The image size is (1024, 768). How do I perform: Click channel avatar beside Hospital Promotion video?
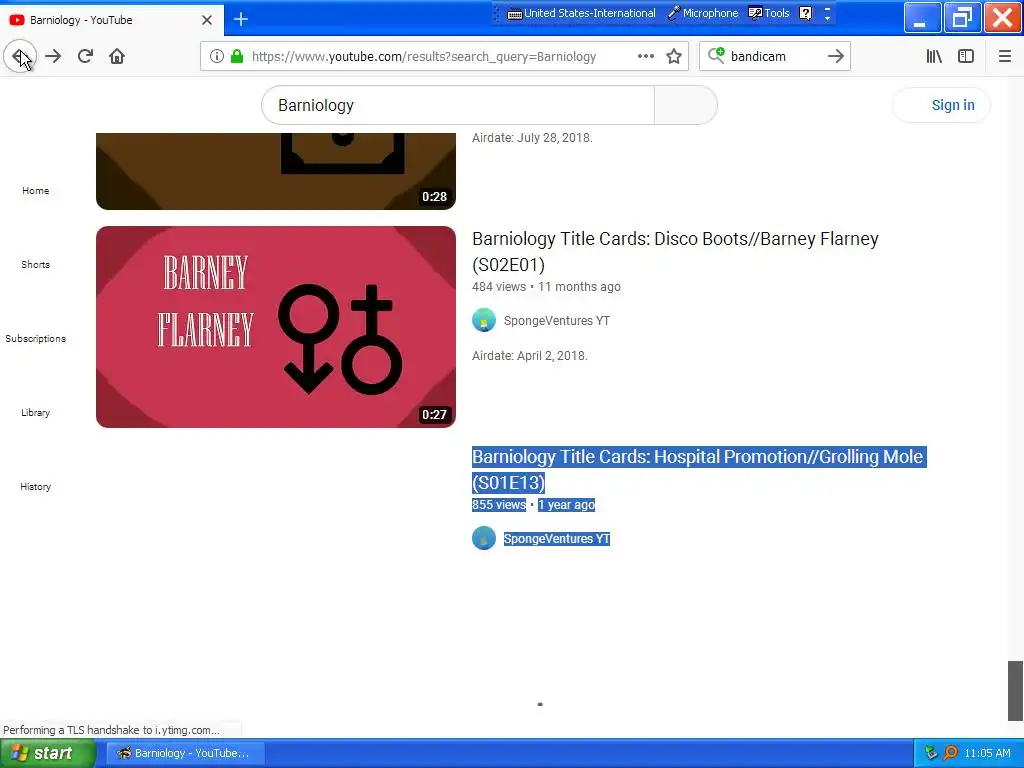[484, 539]
